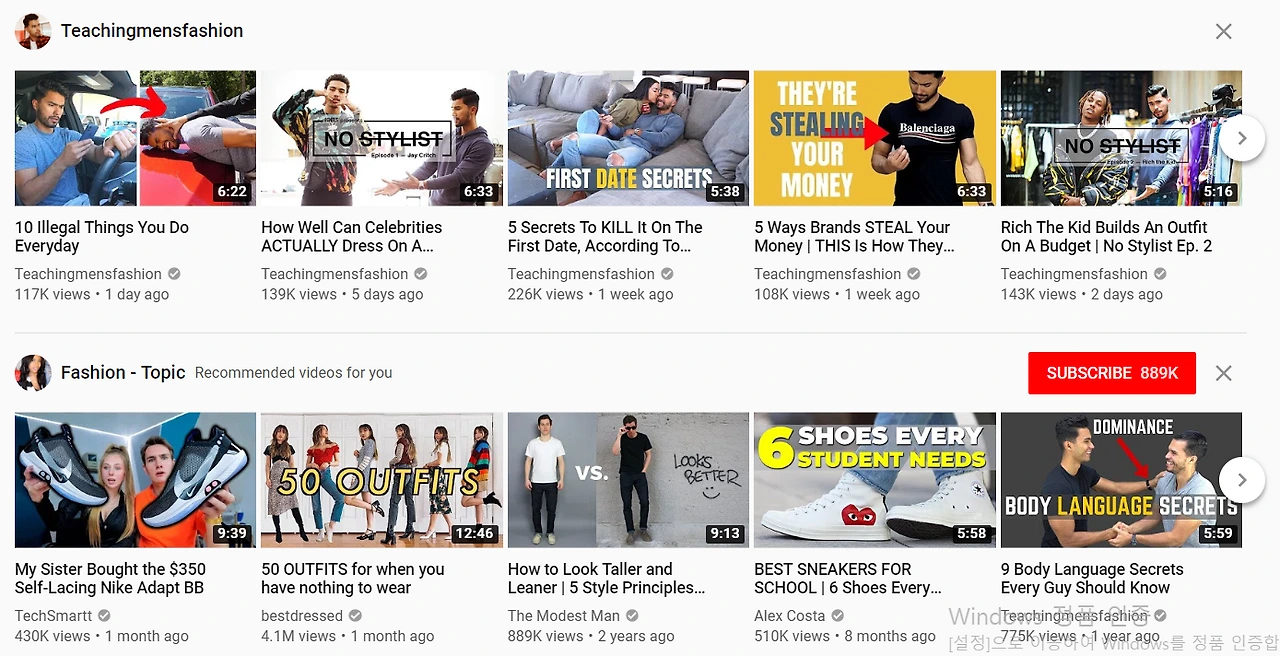1280x656 pixels.
Task: Open the First Date Secrets thumbnail
Action: 628,138
